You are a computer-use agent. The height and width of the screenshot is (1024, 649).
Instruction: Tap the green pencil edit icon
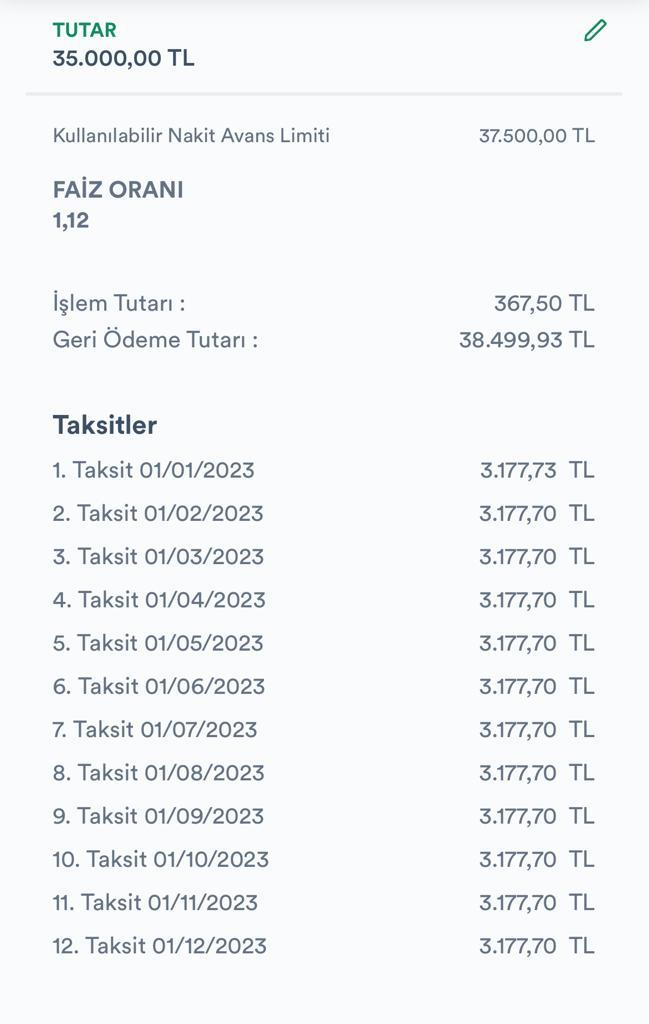(x=595, y=30)
